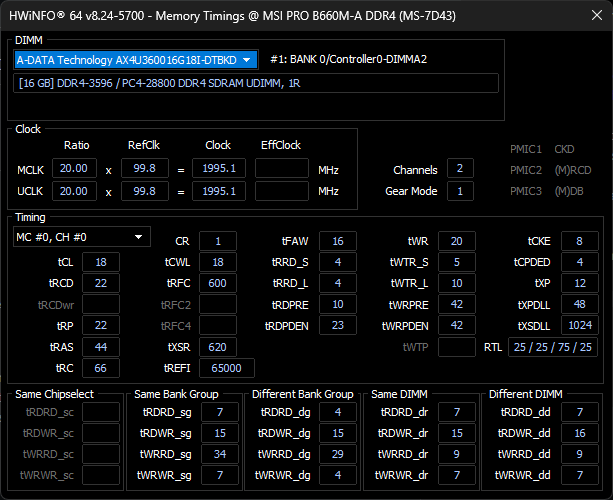Click the Channels value field
Image resolution: width=613 pixels, height=500 pixels.
coord(460,168)
